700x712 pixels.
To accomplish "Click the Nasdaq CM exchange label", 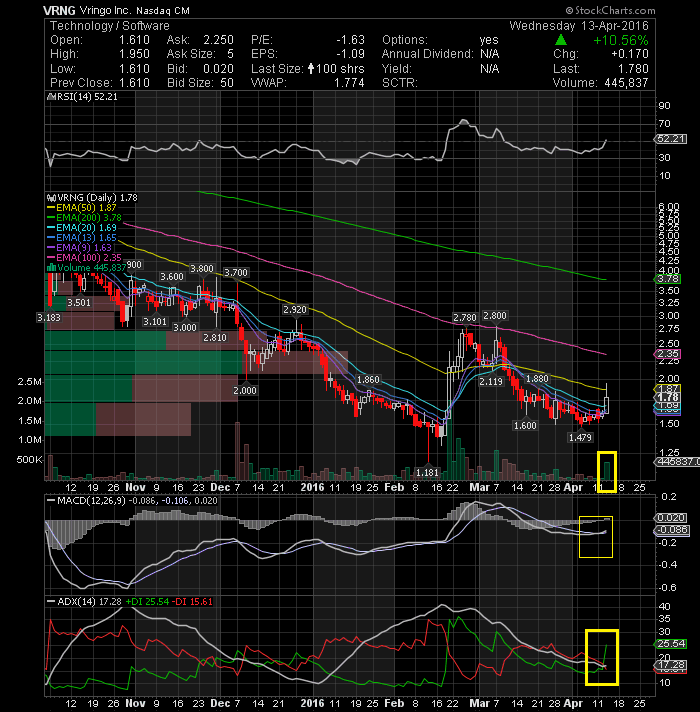I will tap(163, 10).
